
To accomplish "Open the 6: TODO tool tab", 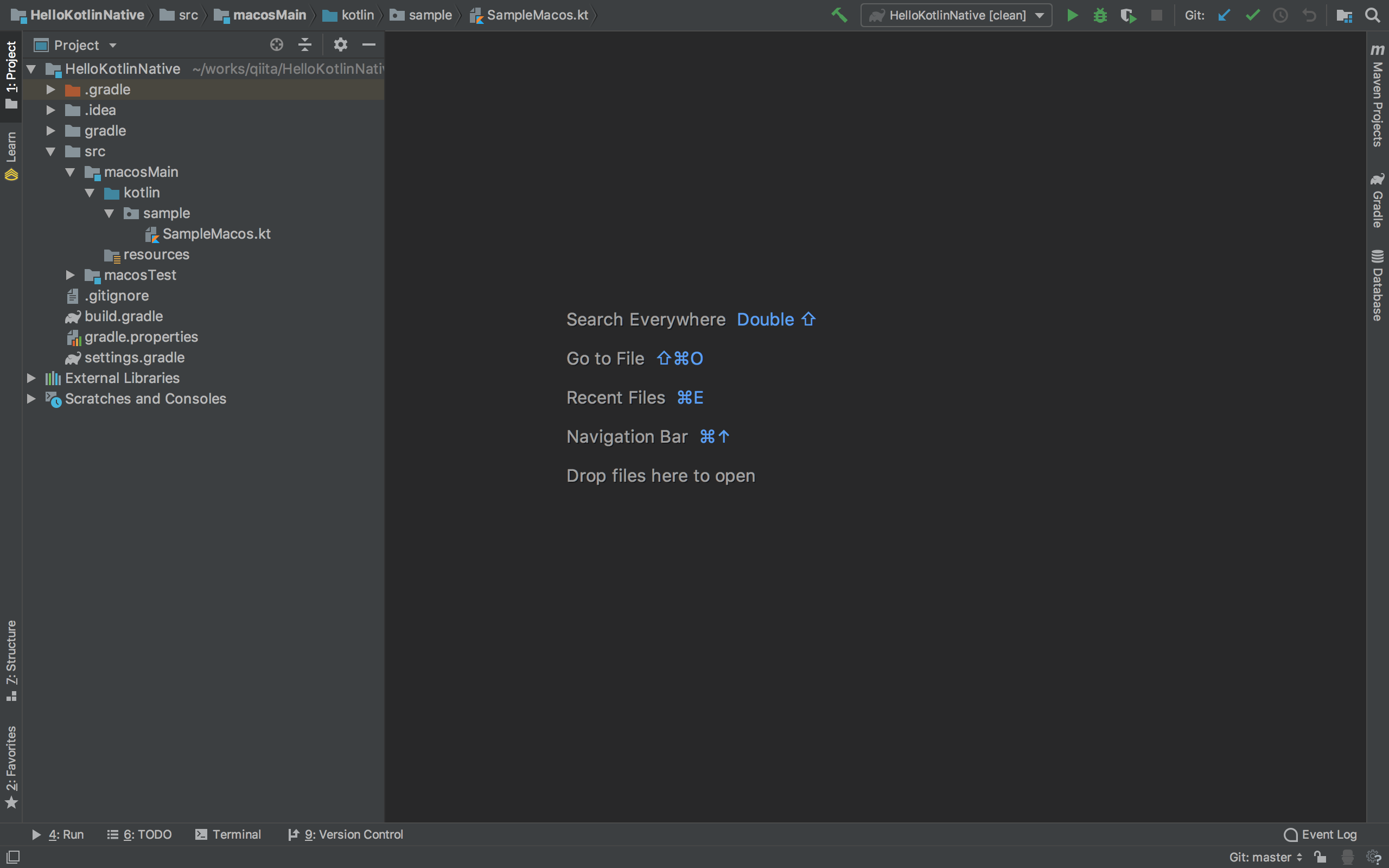I will [139, 834].
